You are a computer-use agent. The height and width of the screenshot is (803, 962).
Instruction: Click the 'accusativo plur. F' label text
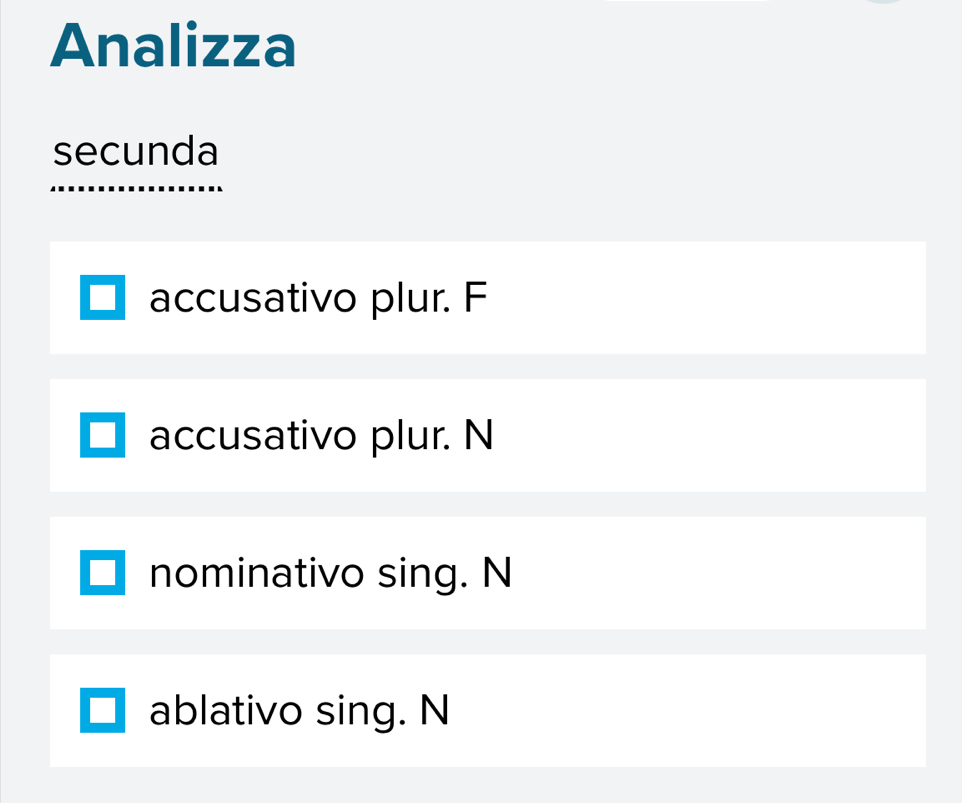point(318,298)
